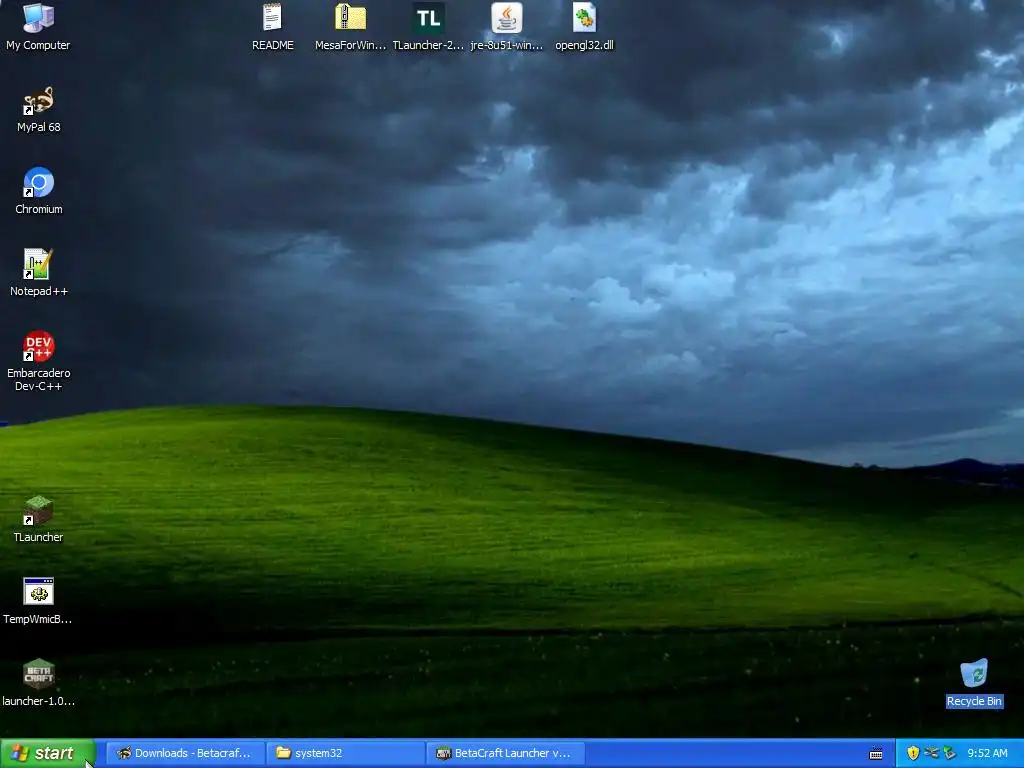
Task: Click the 9:52 AM clock
Action: pos(987,753)
